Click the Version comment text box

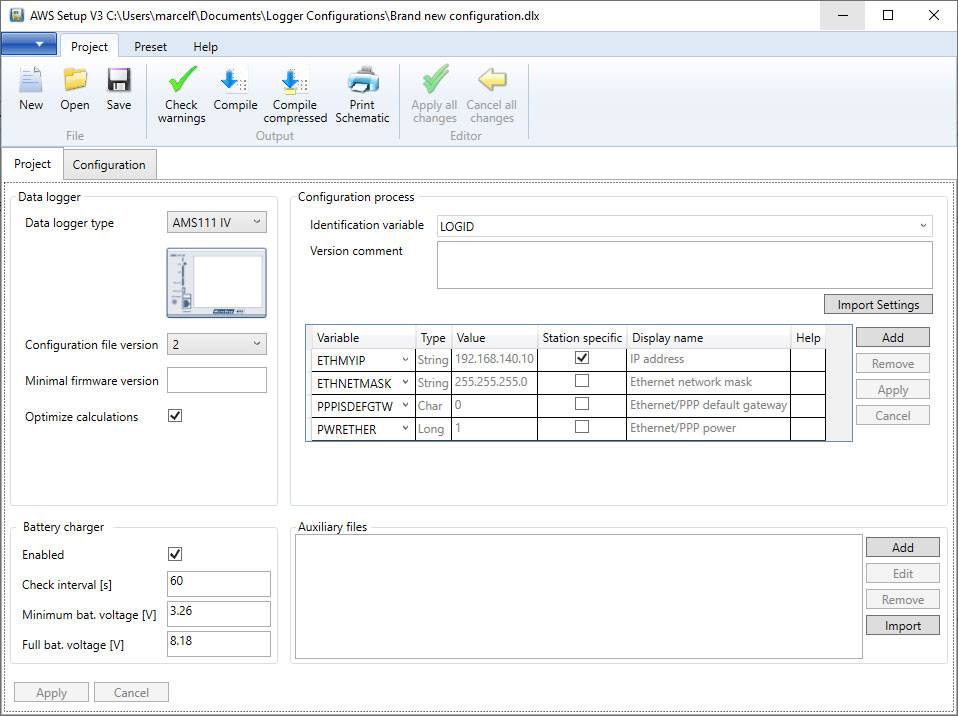(685, 265)
